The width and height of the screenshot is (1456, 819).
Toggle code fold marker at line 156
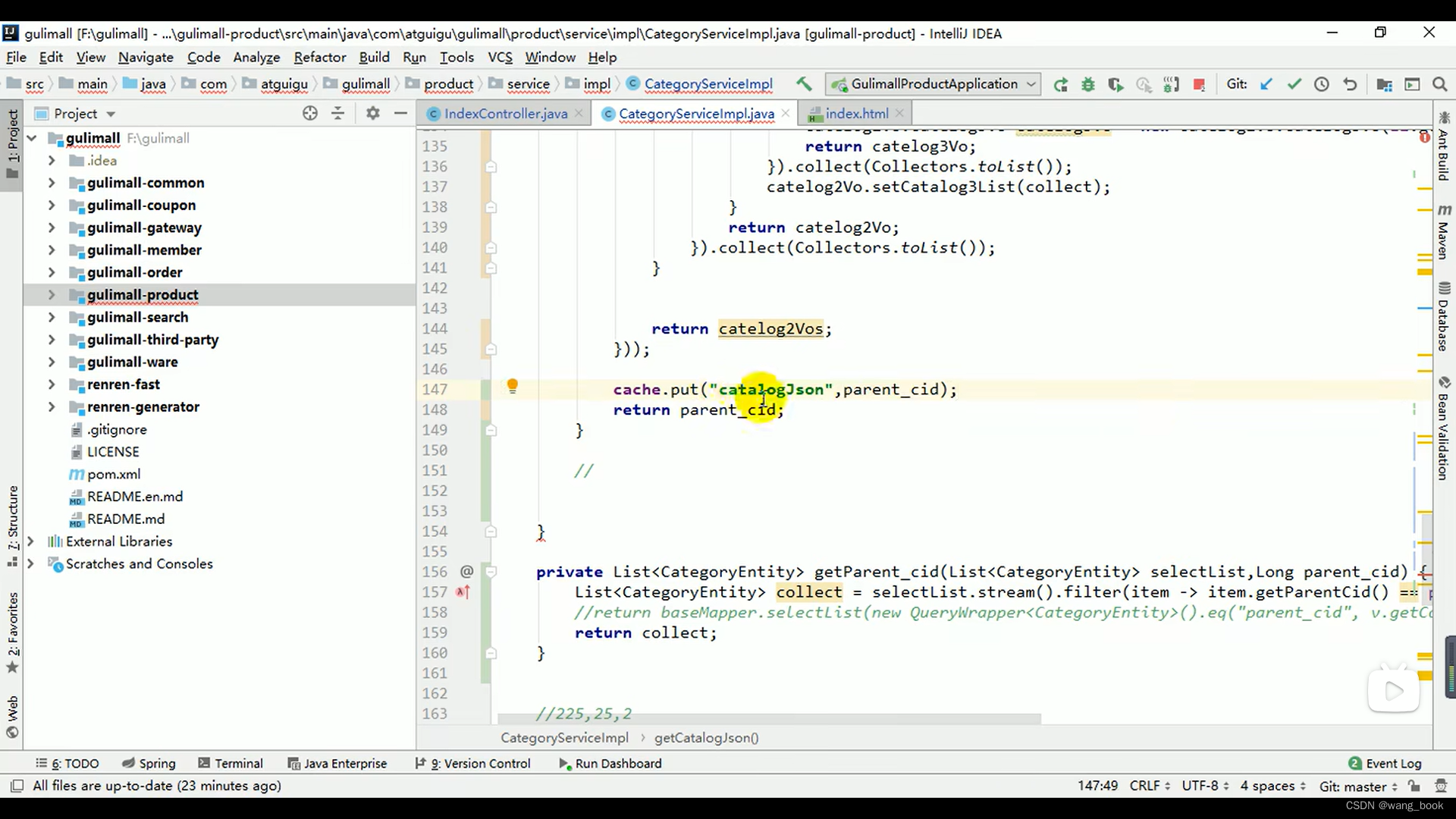(x=491, y=571)
